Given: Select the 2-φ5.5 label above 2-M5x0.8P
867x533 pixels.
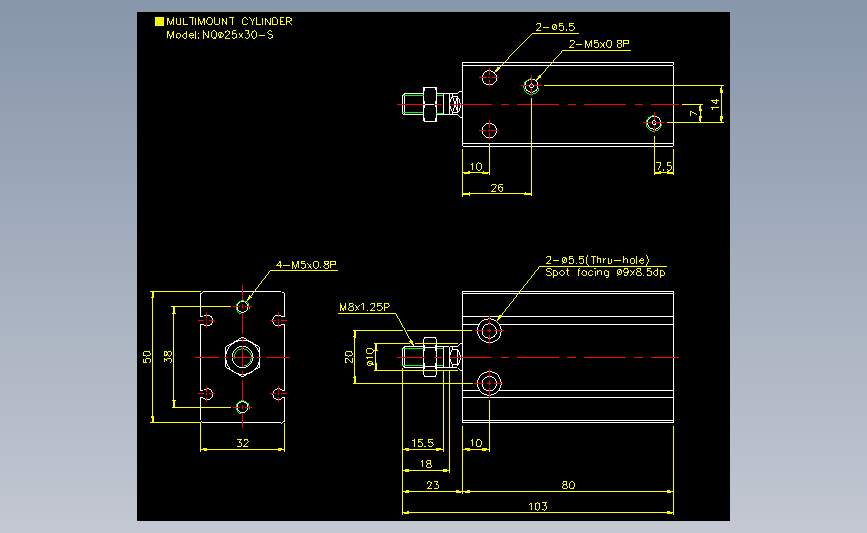Looking at the screenshot, I should 555,27.
